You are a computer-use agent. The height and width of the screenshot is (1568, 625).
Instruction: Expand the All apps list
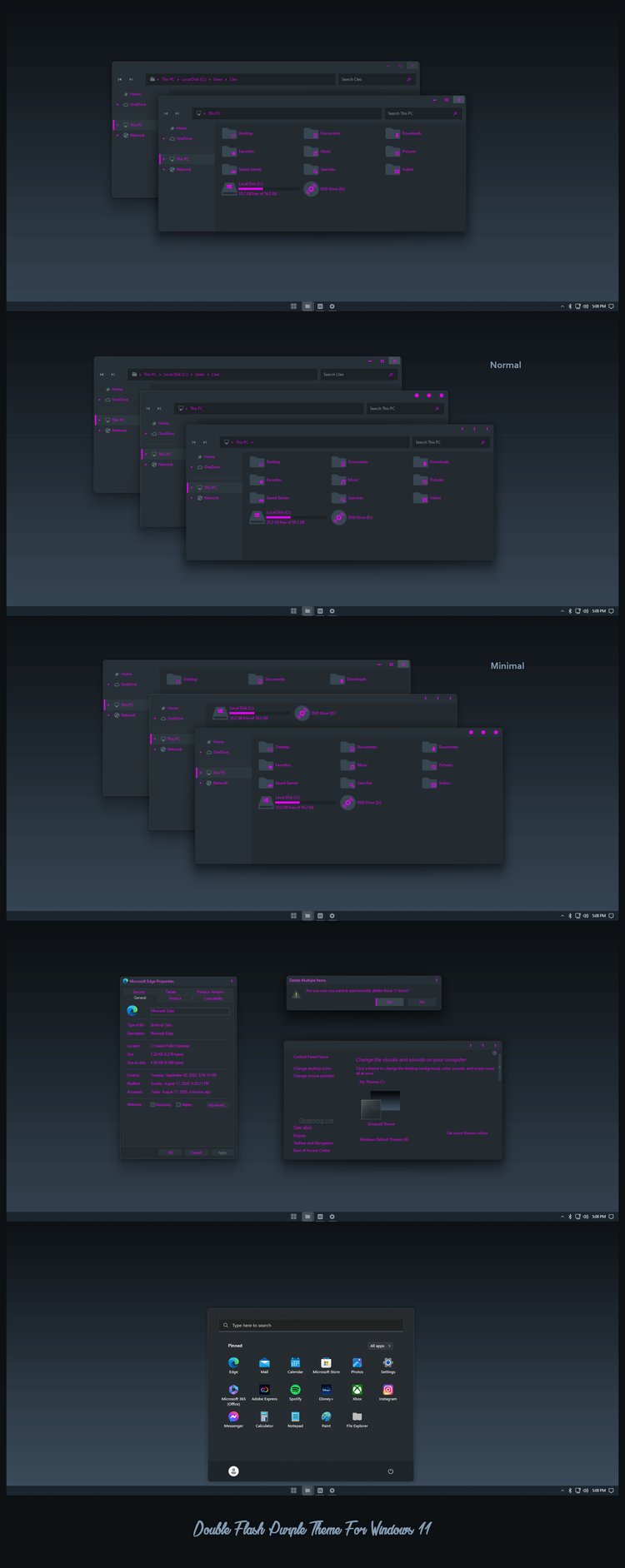[380, 1346]
